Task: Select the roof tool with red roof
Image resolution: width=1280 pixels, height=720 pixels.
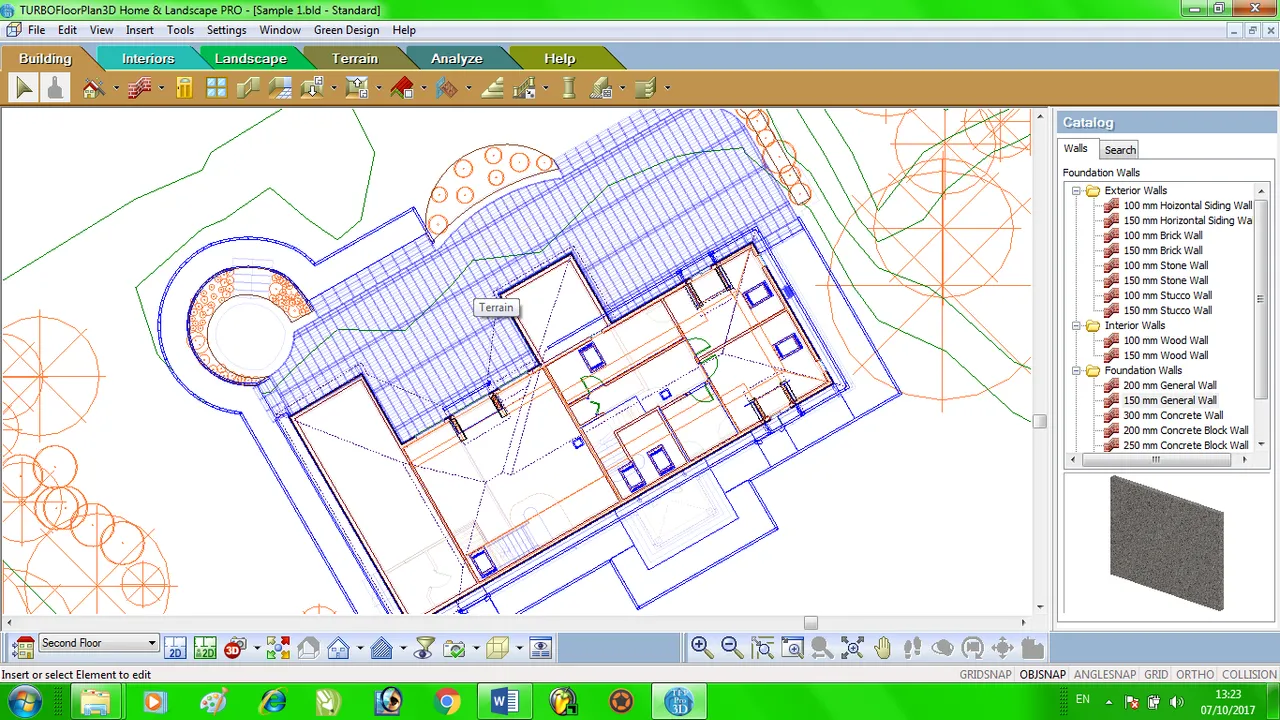Action: click(403, 88)
